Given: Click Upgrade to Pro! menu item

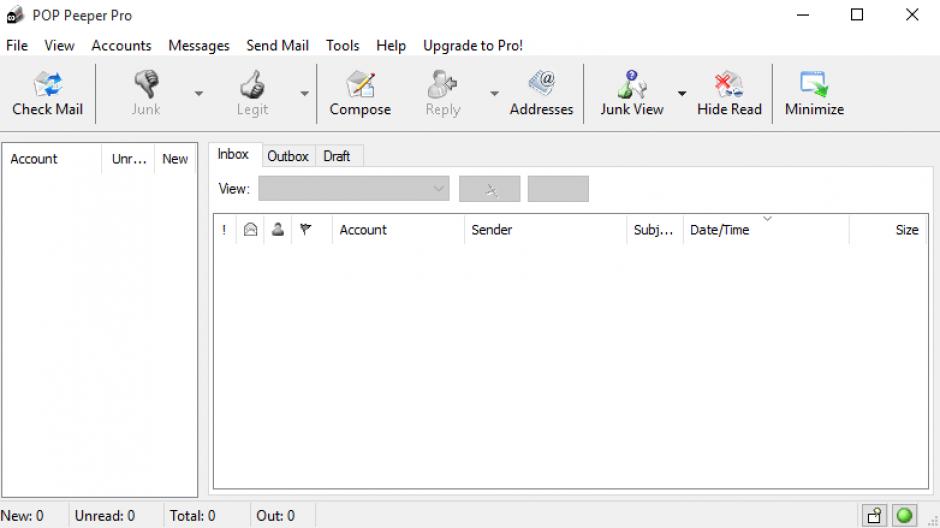Looking at the screenshot, I should tap(472, 46).
